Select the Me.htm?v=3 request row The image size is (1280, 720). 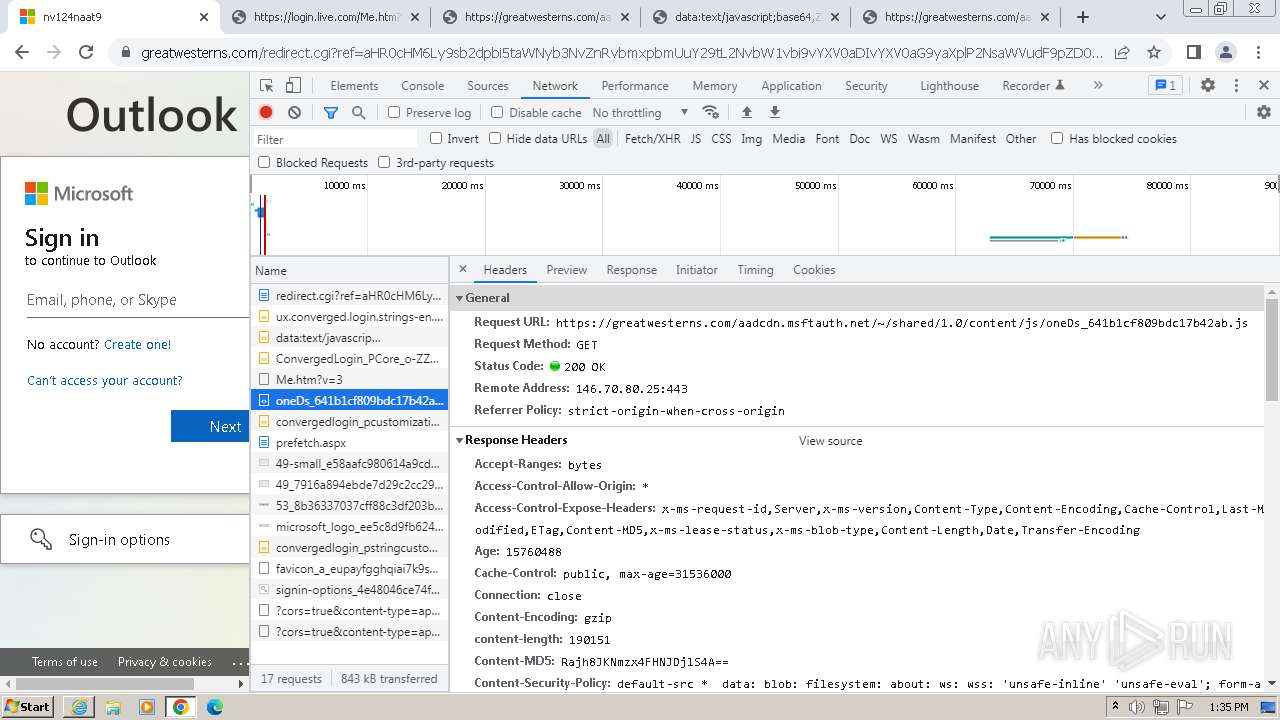coord(349,380)
